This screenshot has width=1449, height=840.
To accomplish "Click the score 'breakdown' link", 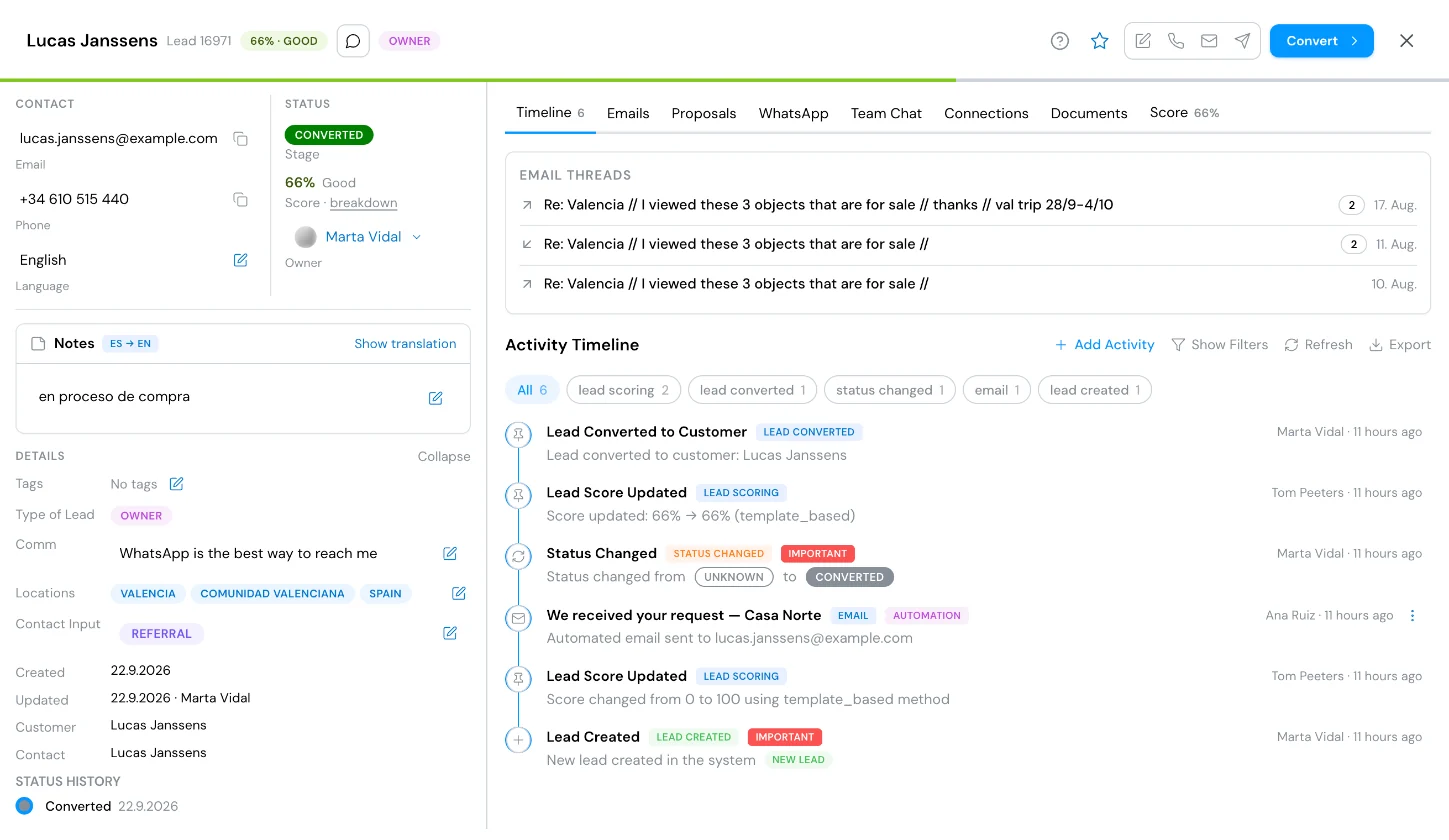I will coord(363,203).
